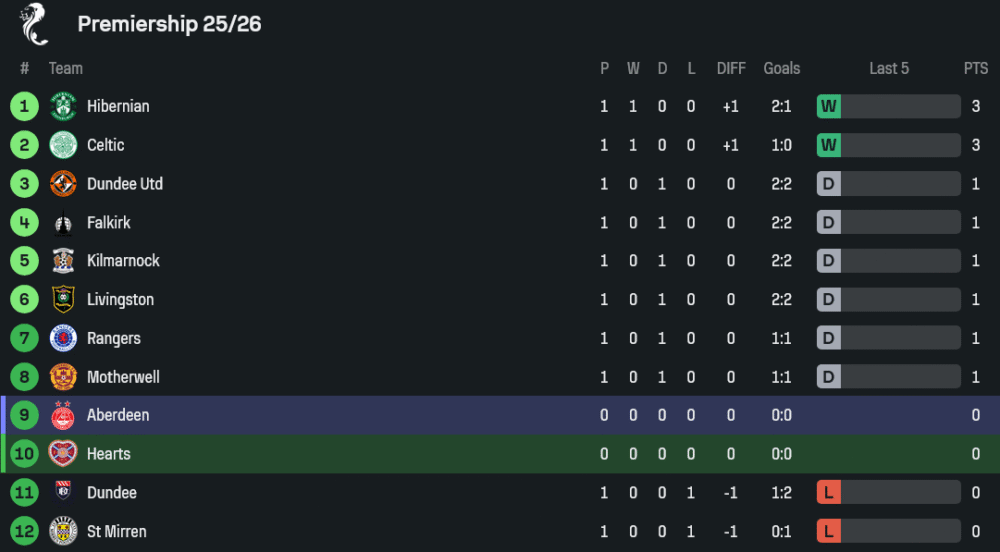The height and width of the screenshot is (552, 1000).
Task: Click the Last 5 column header
Action: [x=889, y=68]
